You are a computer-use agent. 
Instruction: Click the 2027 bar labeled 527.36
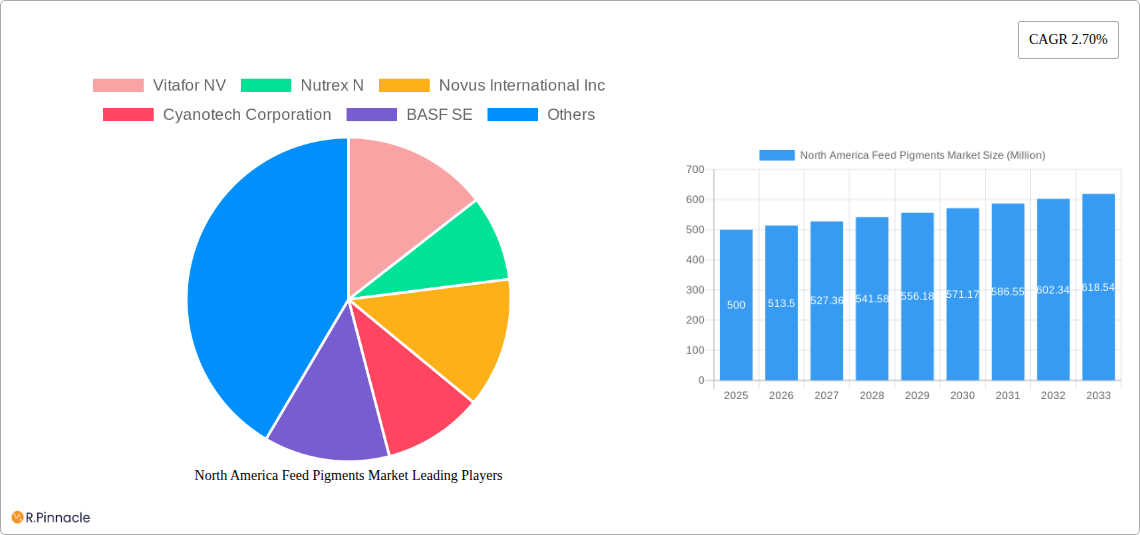click(x=827, y=301)
